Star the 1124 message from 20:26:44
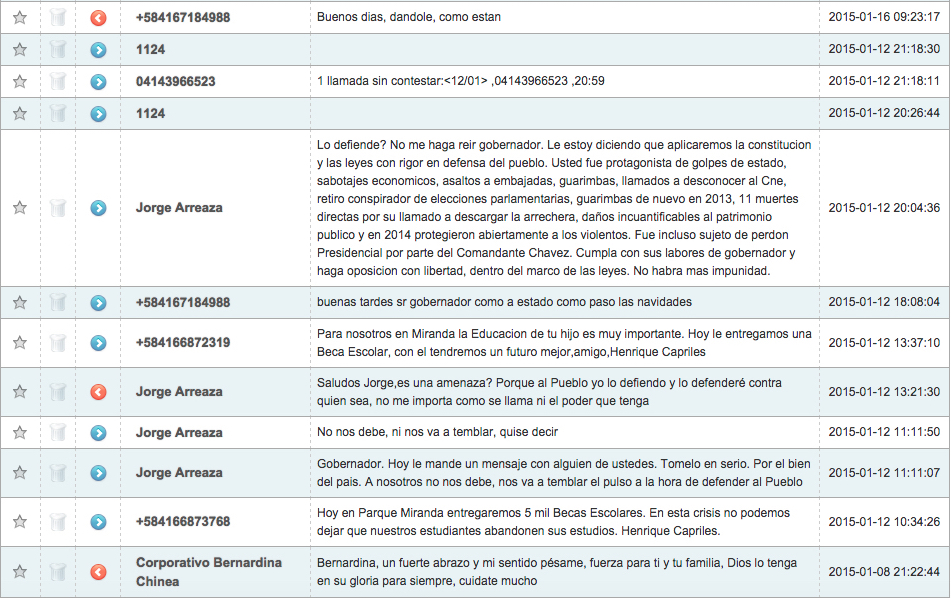This screenshot has width=951, height=598. (x=20, y=113)
